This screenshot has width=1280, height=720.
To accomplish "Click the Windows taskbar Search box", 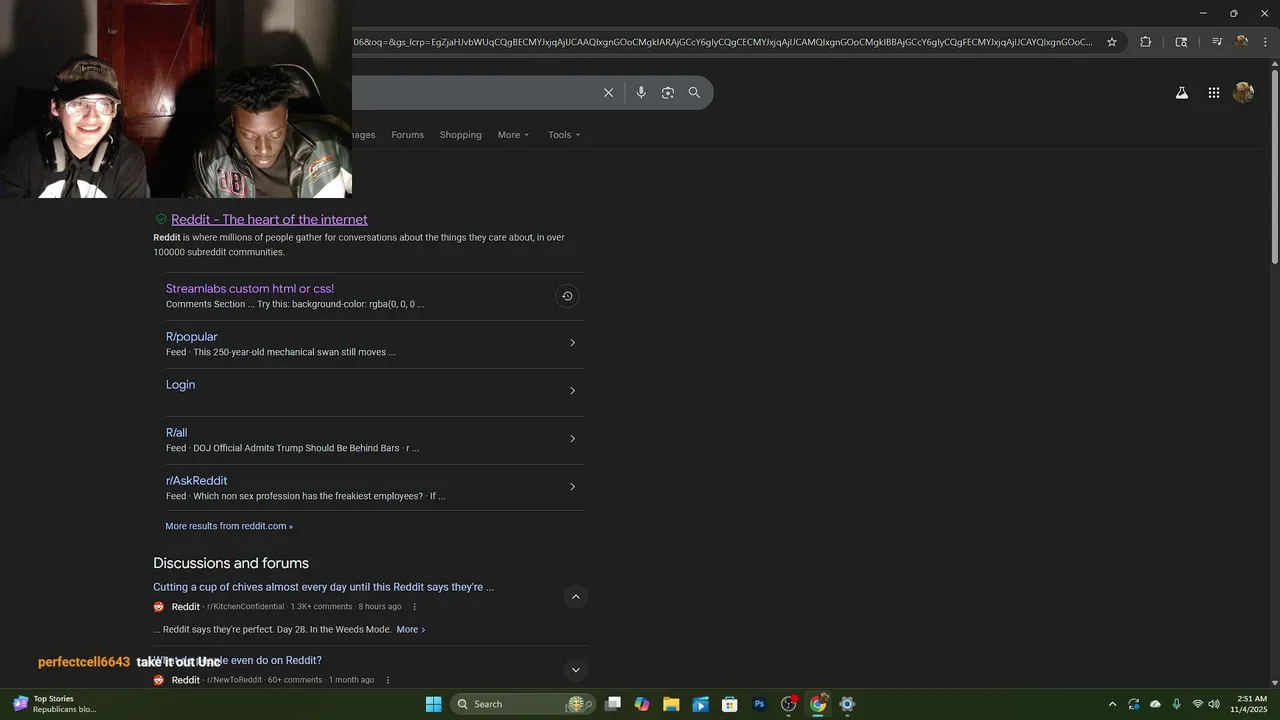I will click(522, 704).
